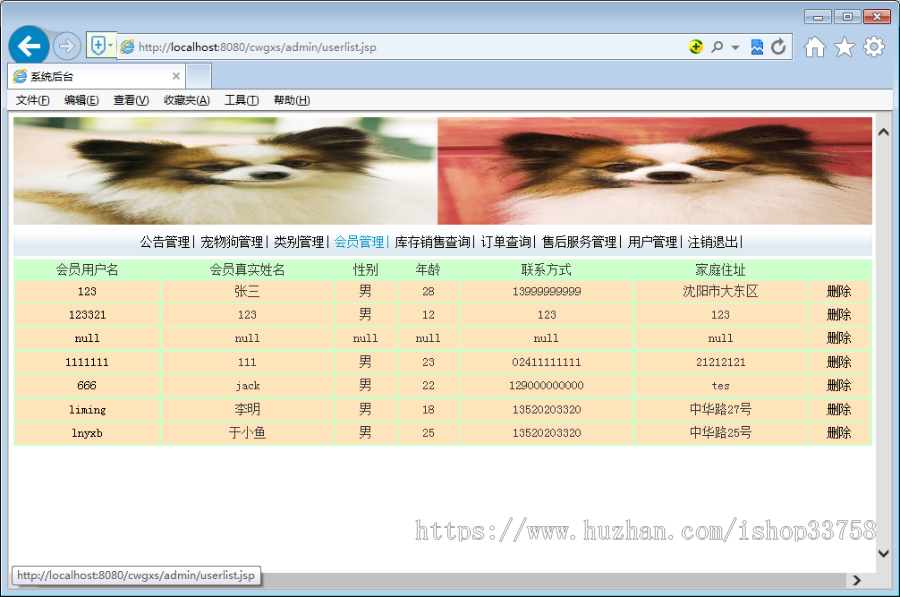Click the 会员真实姓名 column header
The width and height of the screenshot is (900, 597).
pyautogui.click(x=247, y=270)
